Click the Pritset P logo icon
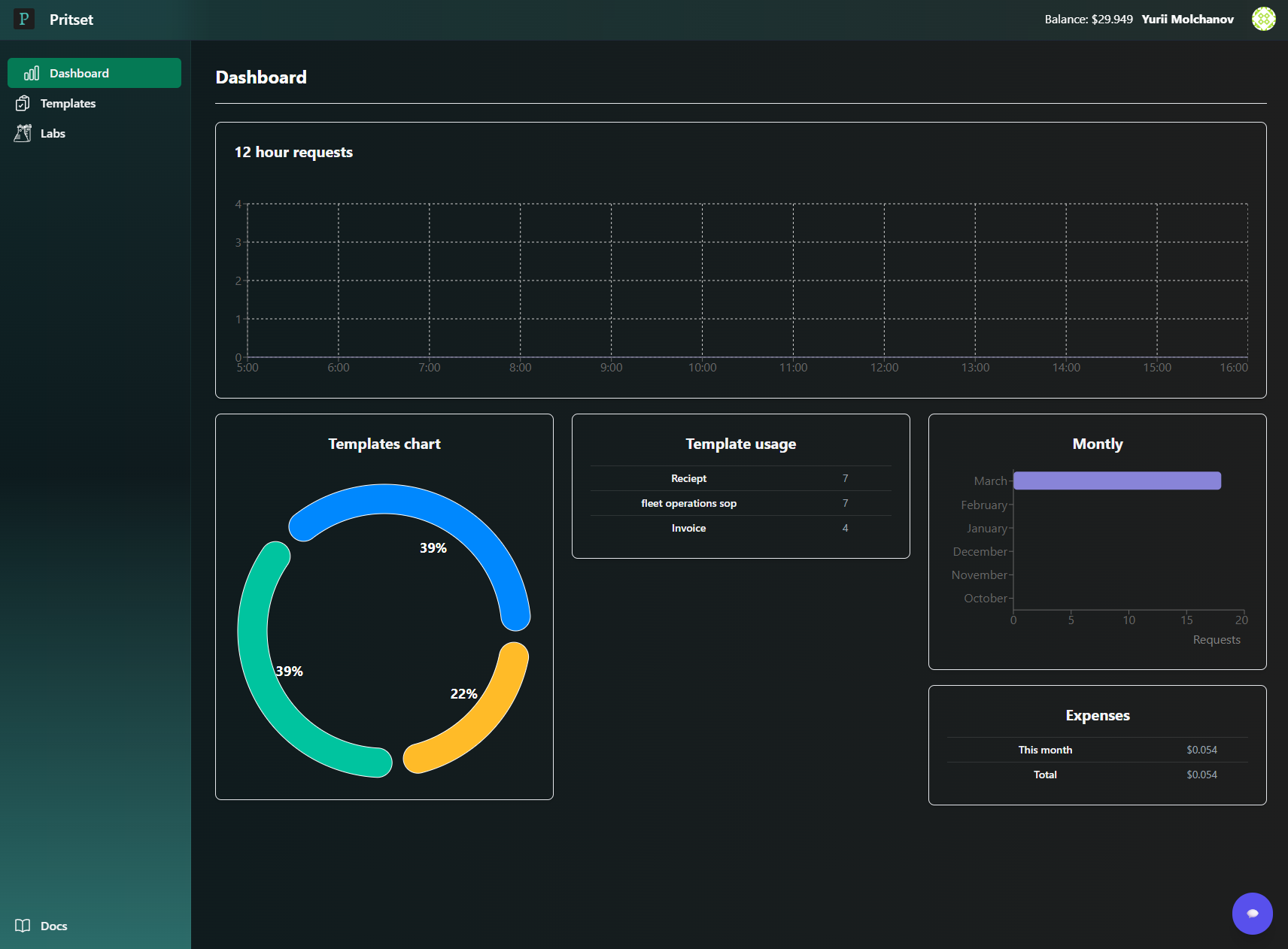 tap(24, 20)
